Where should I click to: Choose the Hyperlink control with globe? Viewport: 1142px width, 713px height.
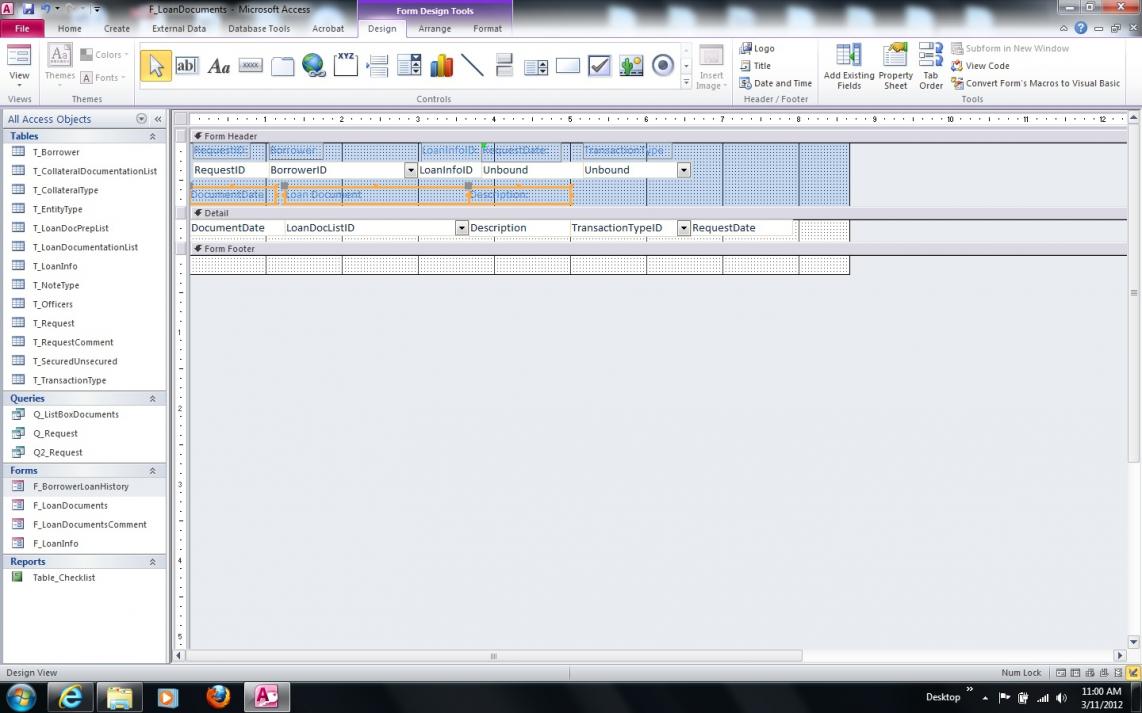[314, 66]
